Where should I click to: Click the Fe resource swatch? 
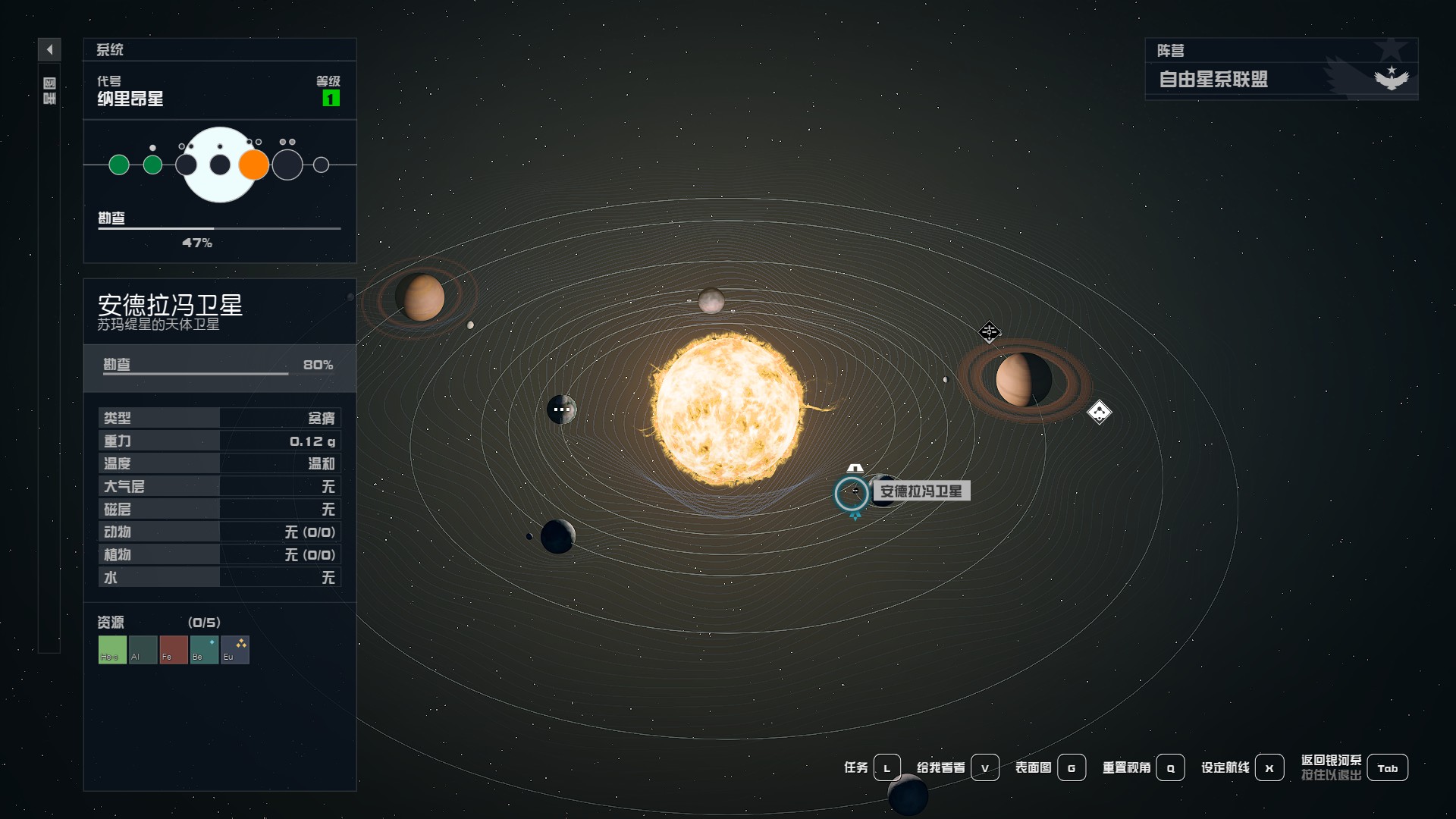point(174,650)
